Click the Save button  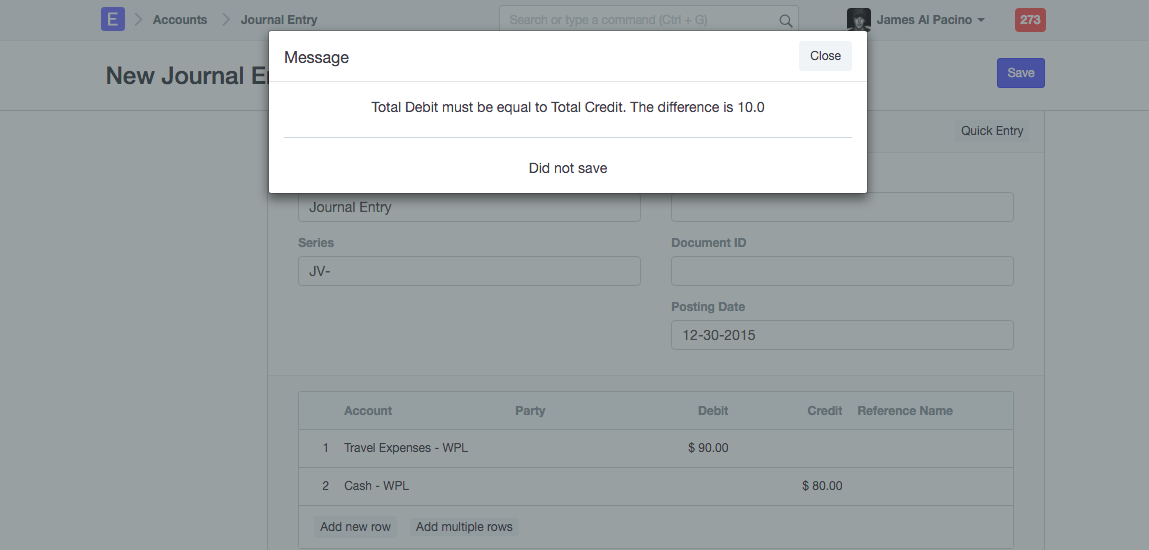1020,73
